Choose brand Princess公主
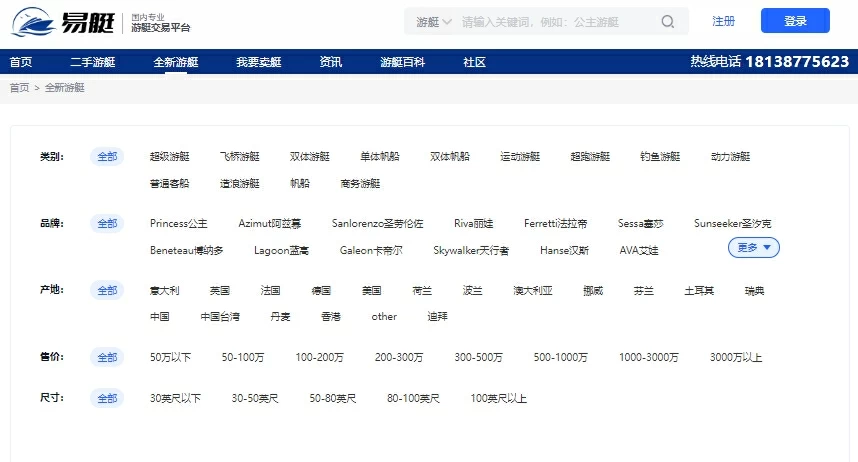 [178, 223]
